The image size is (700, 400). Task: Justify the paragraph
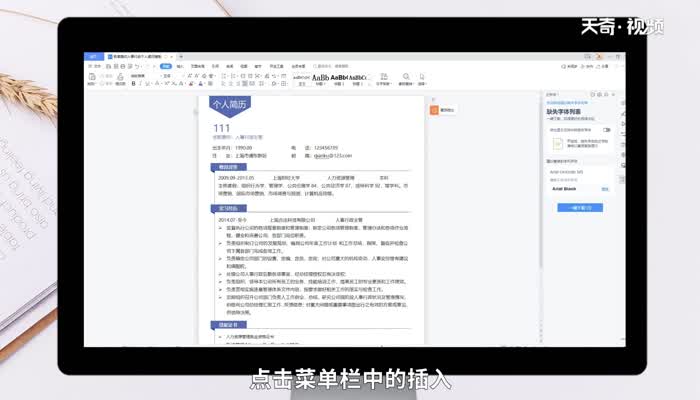(x=245, y=83)
